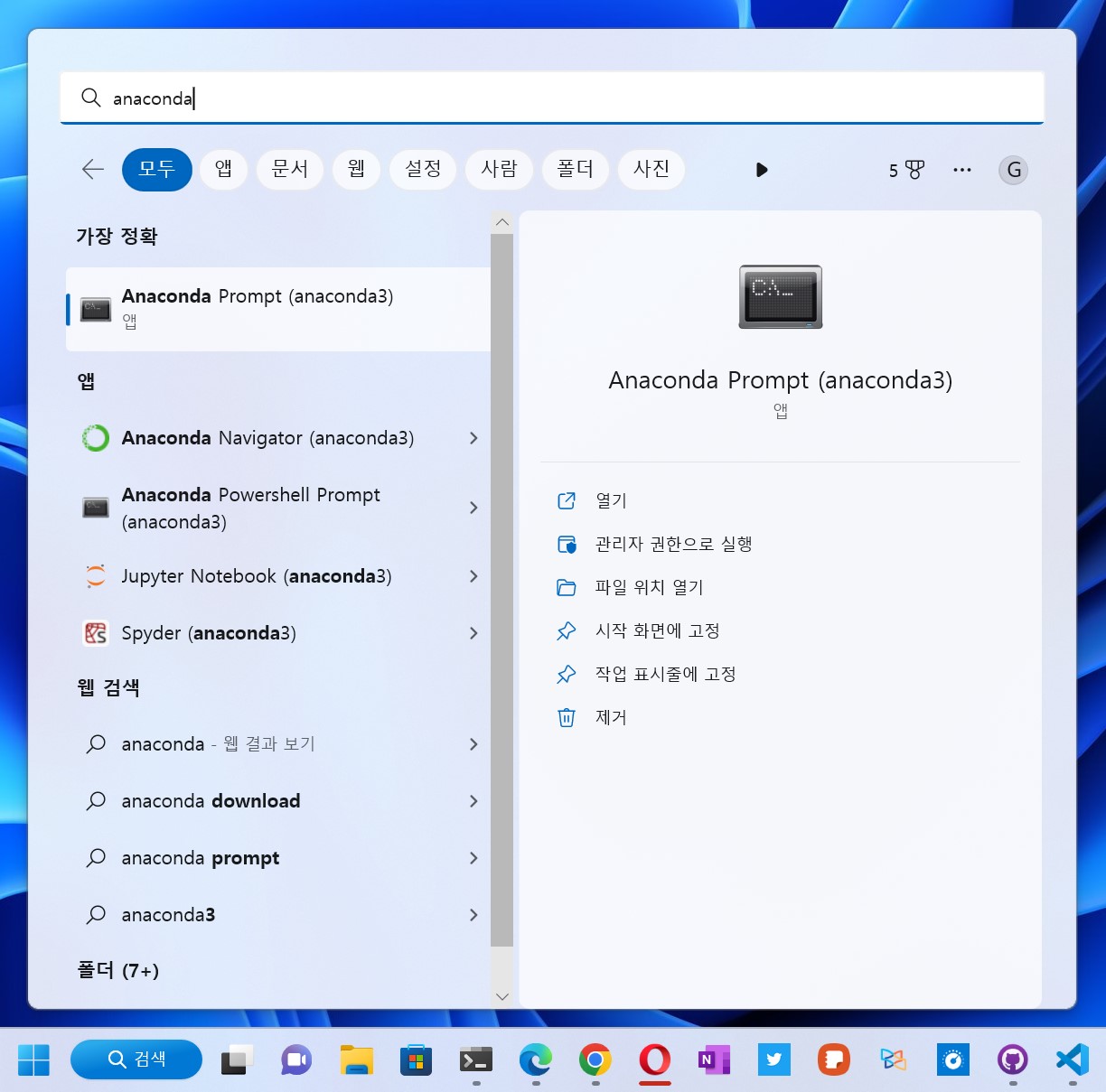This screenshot has height=1092, width=1106.
Task: Select Spyder (anaconda3) result
Action: coord(278,633)
